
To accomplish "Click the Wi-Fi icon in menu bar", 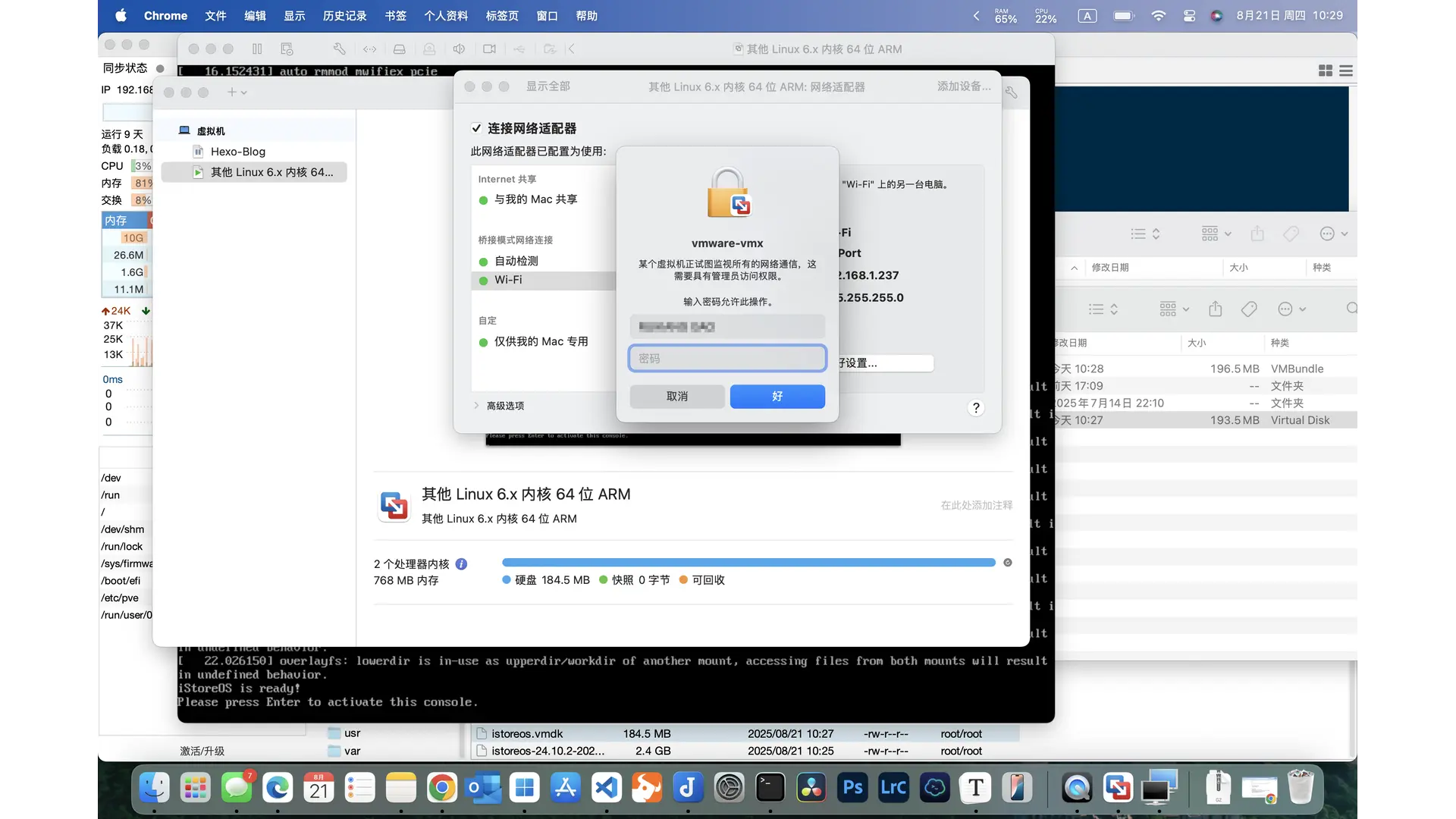I will (1158, 16).
